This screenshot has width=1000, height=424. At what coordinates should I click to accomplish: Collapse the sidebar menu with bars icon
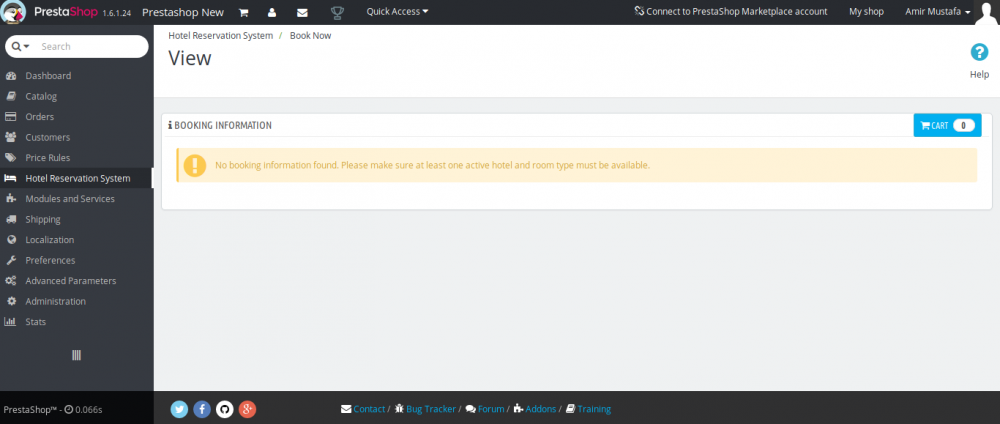[77, 355]
